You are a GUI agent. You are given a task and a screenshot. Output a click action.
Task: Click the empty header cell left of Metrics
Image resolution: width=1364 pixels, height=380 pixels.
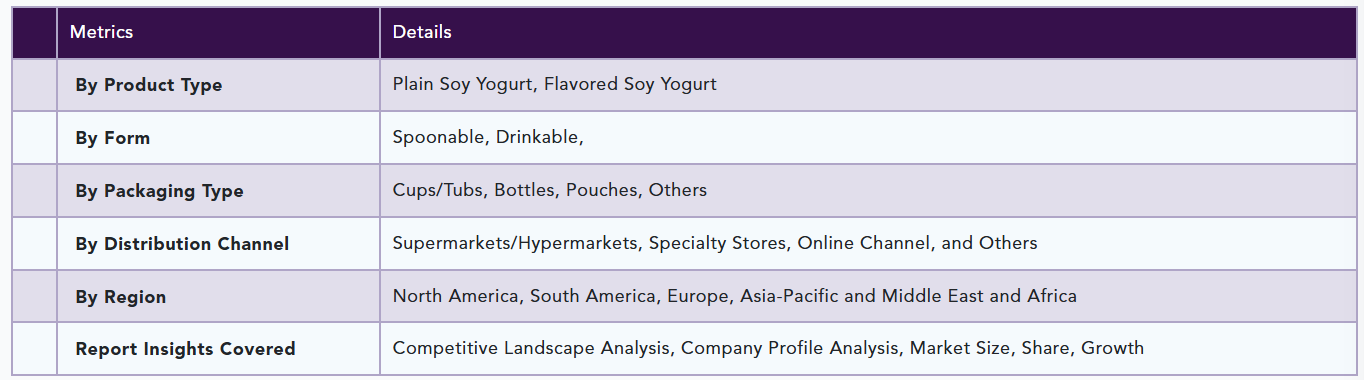[35, 32]
